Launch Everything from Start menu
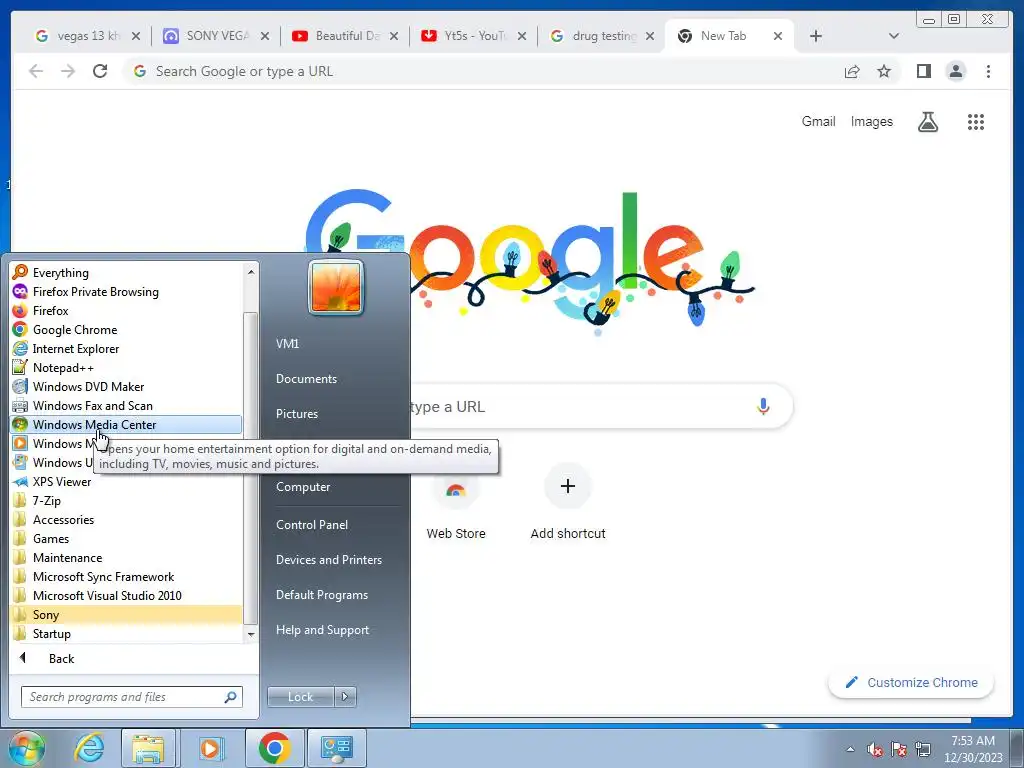The image size is (1024, 768). [x=126, y=272]
